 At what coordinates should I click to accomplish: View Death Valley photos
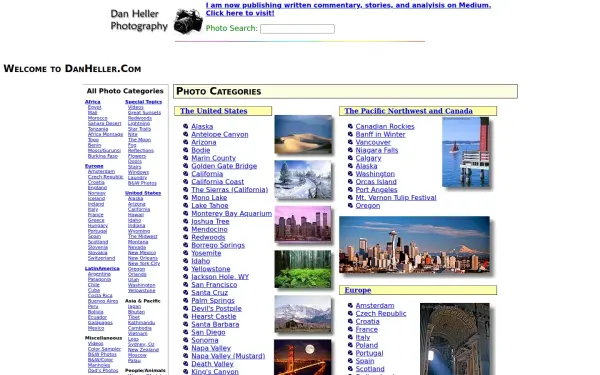pyautogui.click(x=212, y=364)
